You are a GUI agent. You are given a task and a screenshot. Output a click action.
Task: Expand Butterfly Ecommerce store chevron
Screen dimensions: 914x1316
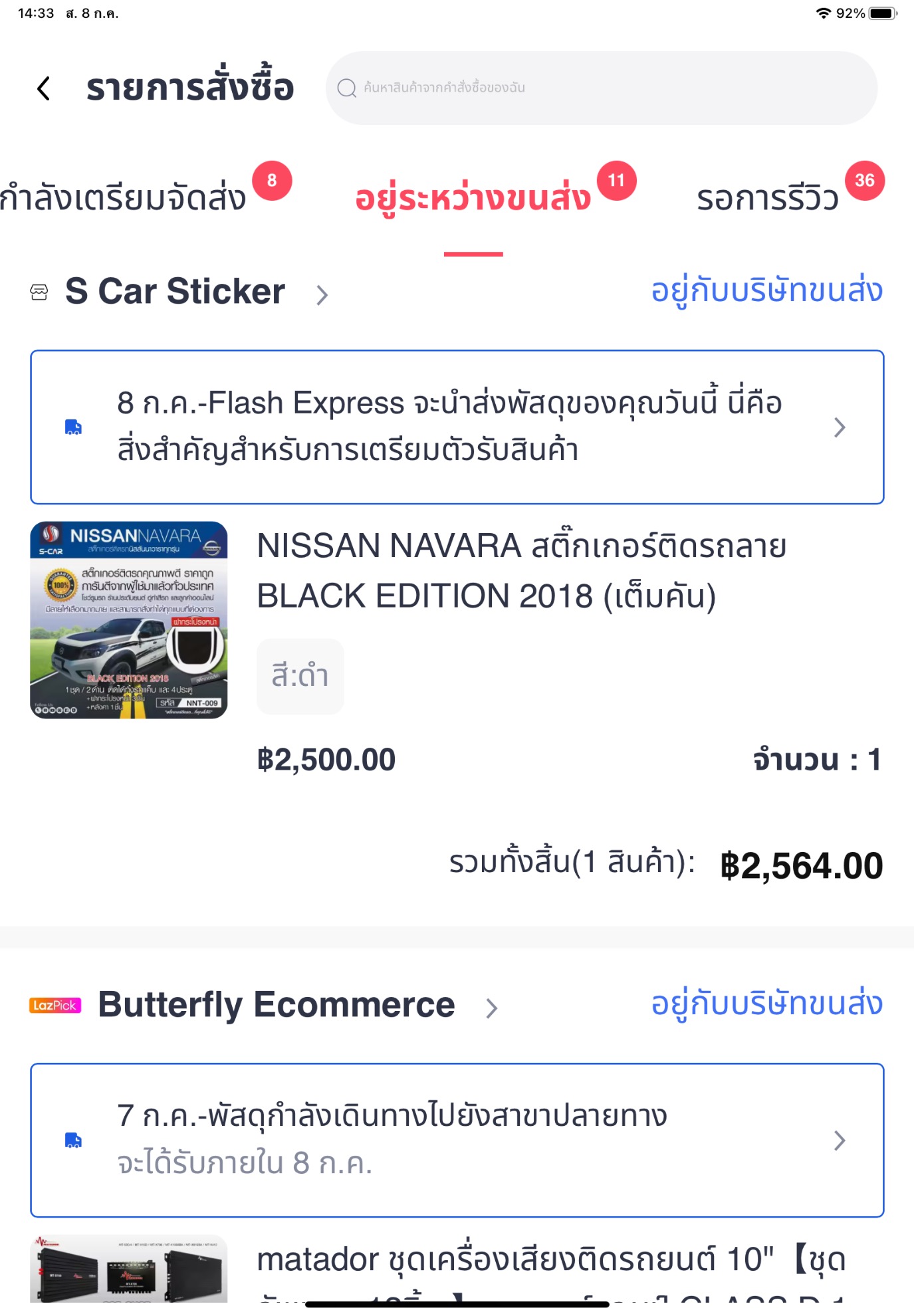[x=491, y=1008]
